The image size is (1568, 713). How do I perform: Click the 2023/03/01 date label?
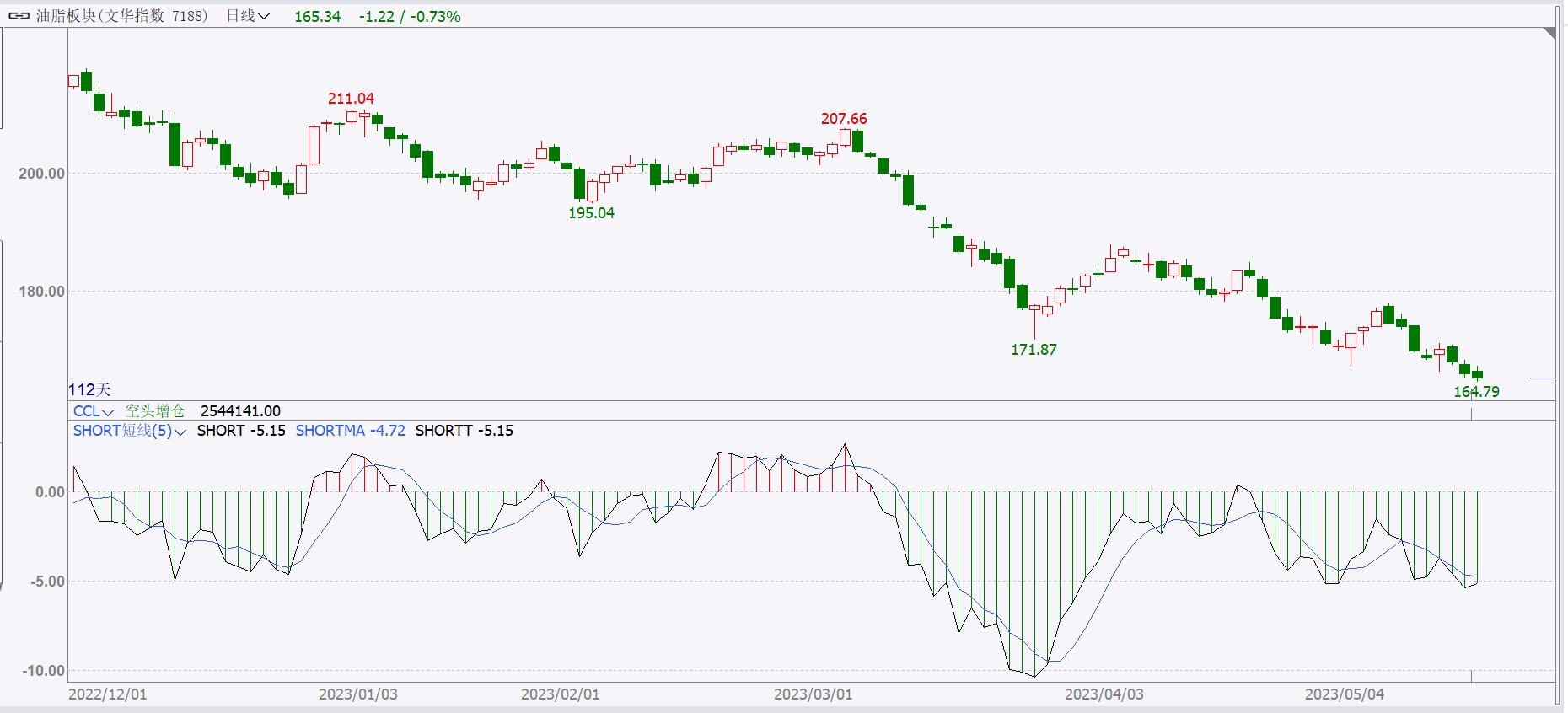(814, 694)
